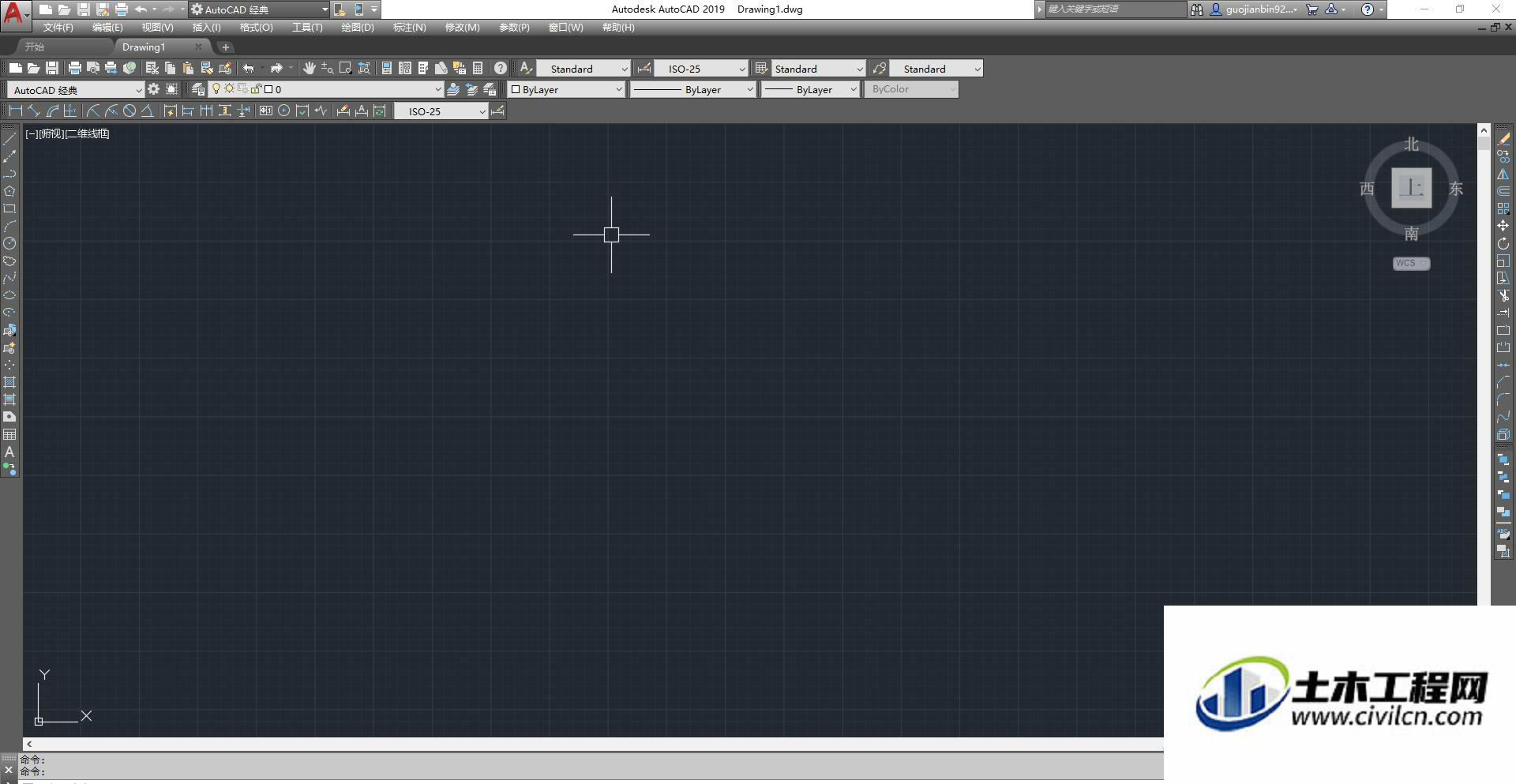Select the Offset modify tool
Image resolution: width=1516 pixels, height=784 pixels.
point(1503,191)
